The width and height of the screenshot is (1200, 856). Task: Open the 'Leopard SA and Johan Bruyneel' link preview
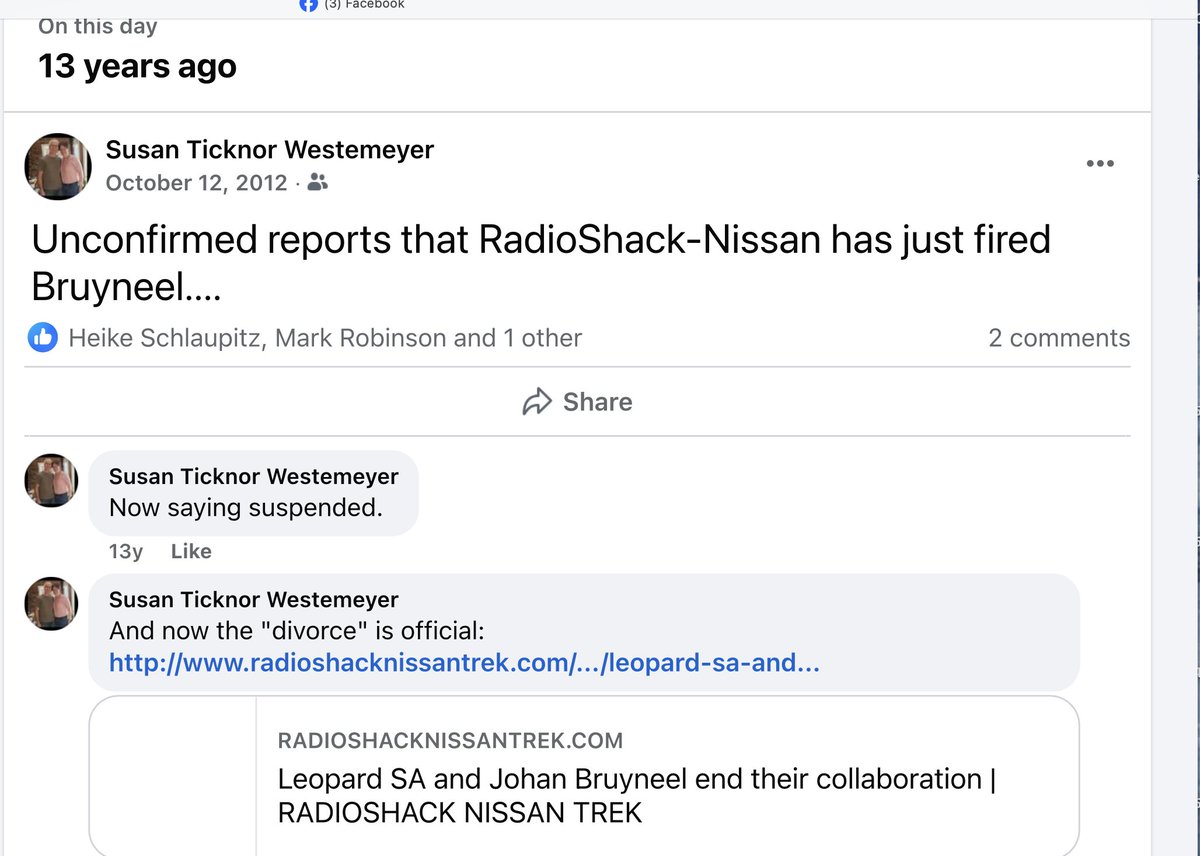584,776
